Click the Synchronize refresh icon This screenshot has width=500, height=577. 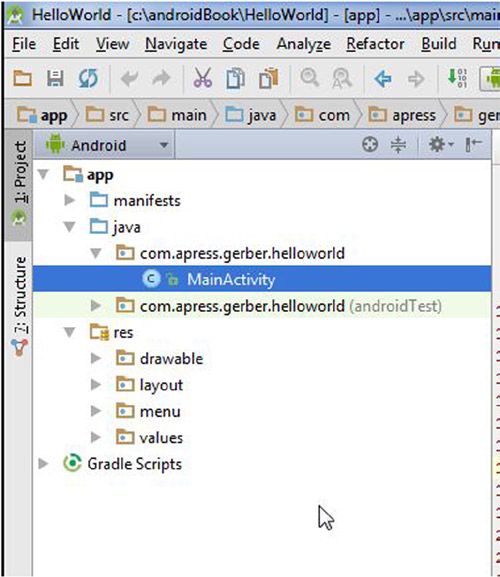88,78
